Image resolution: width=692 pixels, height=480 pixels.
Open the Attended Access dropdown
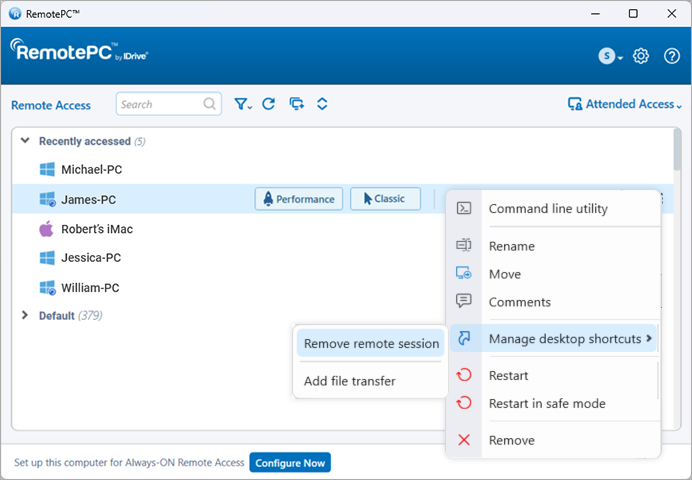[x=625, y=104]
